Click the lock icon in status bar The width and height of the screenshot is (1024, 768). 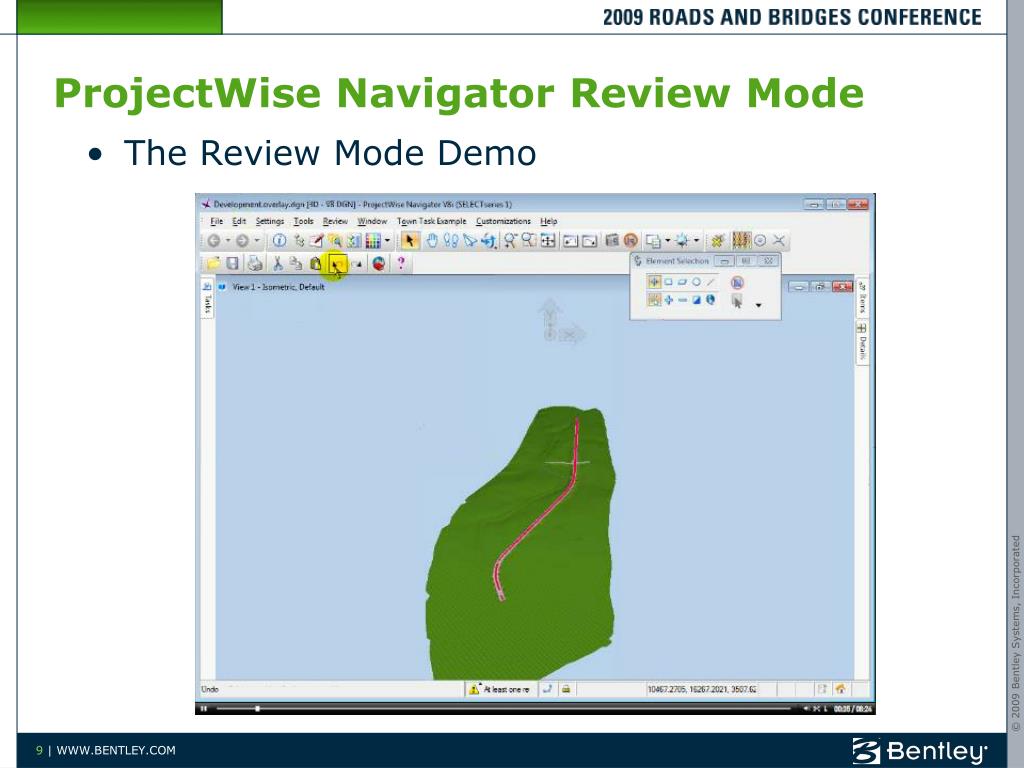pos(566,689)
